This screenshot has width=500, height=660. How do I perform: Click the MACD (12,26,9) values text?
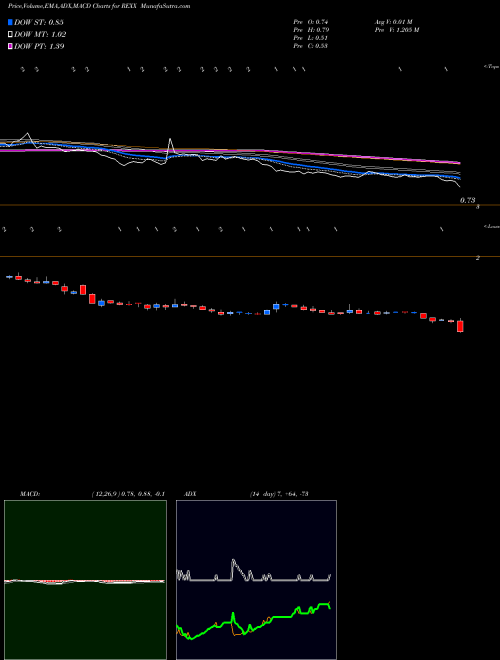point(128,494)
